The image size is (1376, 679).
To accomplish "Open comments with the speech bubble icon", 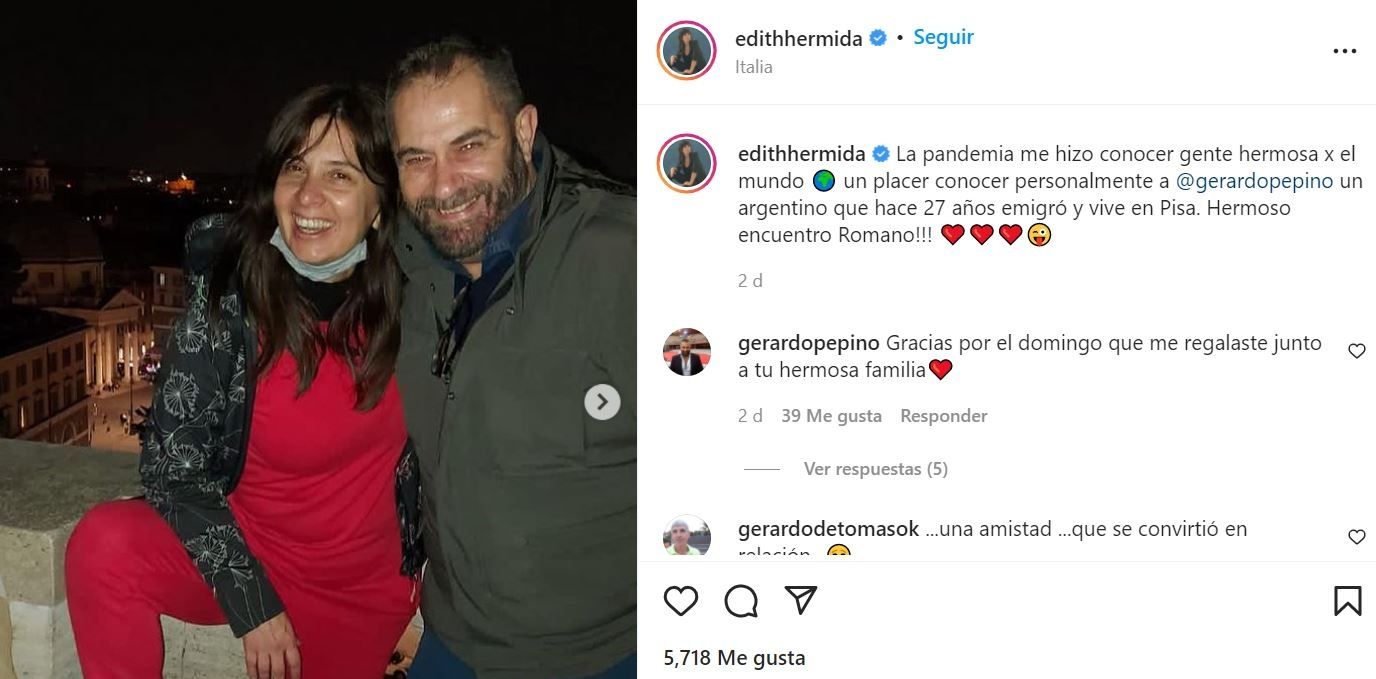I will point(741,600).
